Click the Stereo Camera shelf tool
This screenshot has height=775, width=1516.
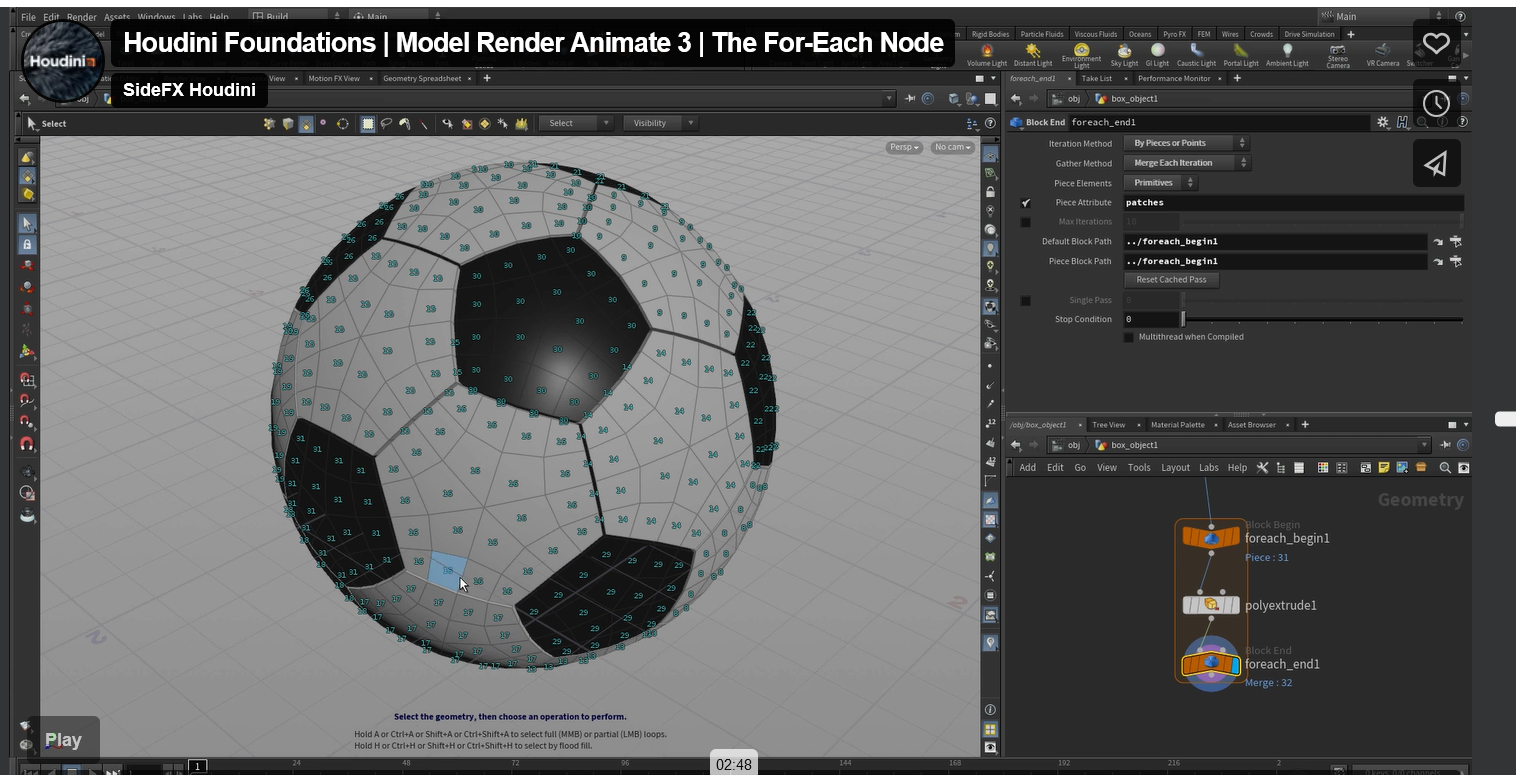(x=1338, y=55)
